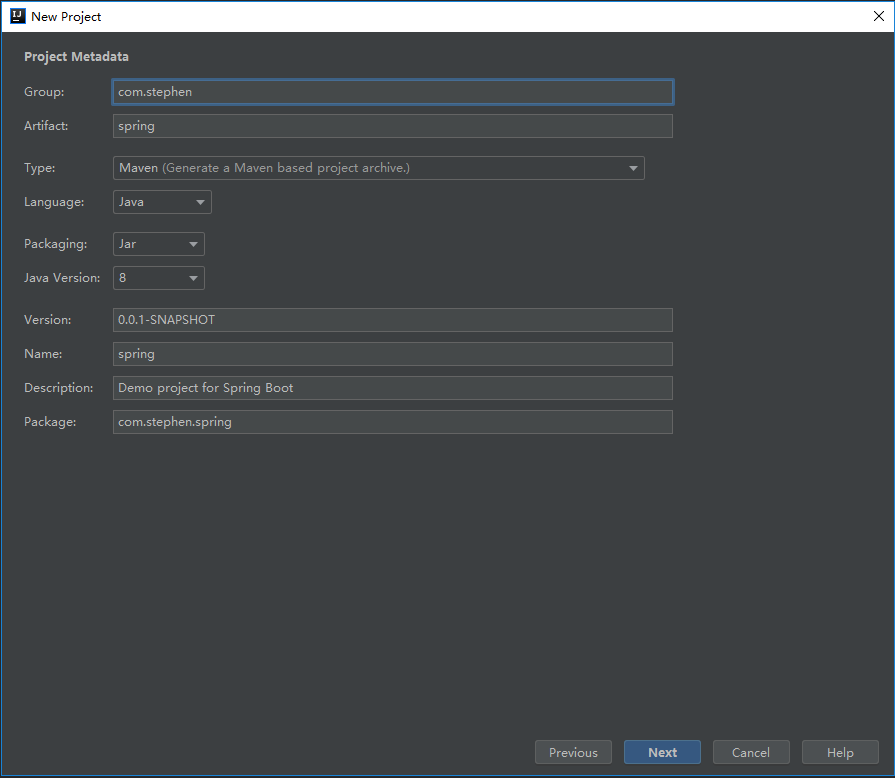This screenshot has width=895, height=778.
Task: Click the IntelliJ IDEA icon in title bar
Action: (17, 16)
